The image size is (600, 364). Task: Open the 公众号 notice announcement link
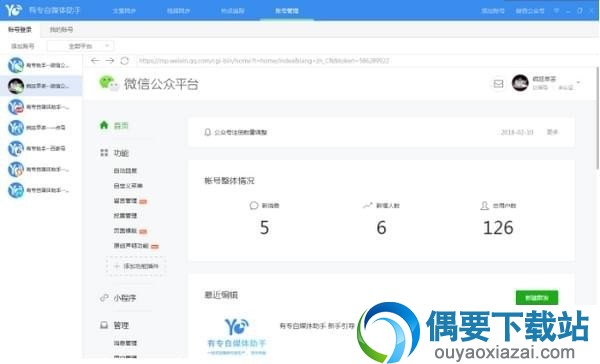(x=241, y=132)
